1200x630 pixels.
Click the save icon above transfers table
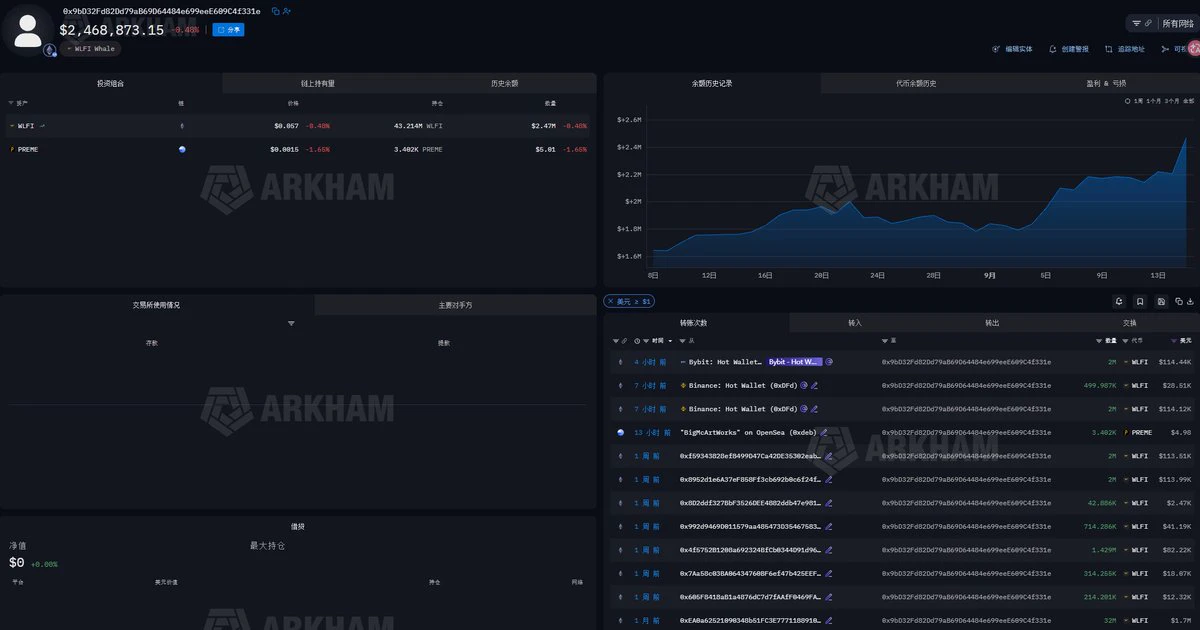[x=1161, y=301]
